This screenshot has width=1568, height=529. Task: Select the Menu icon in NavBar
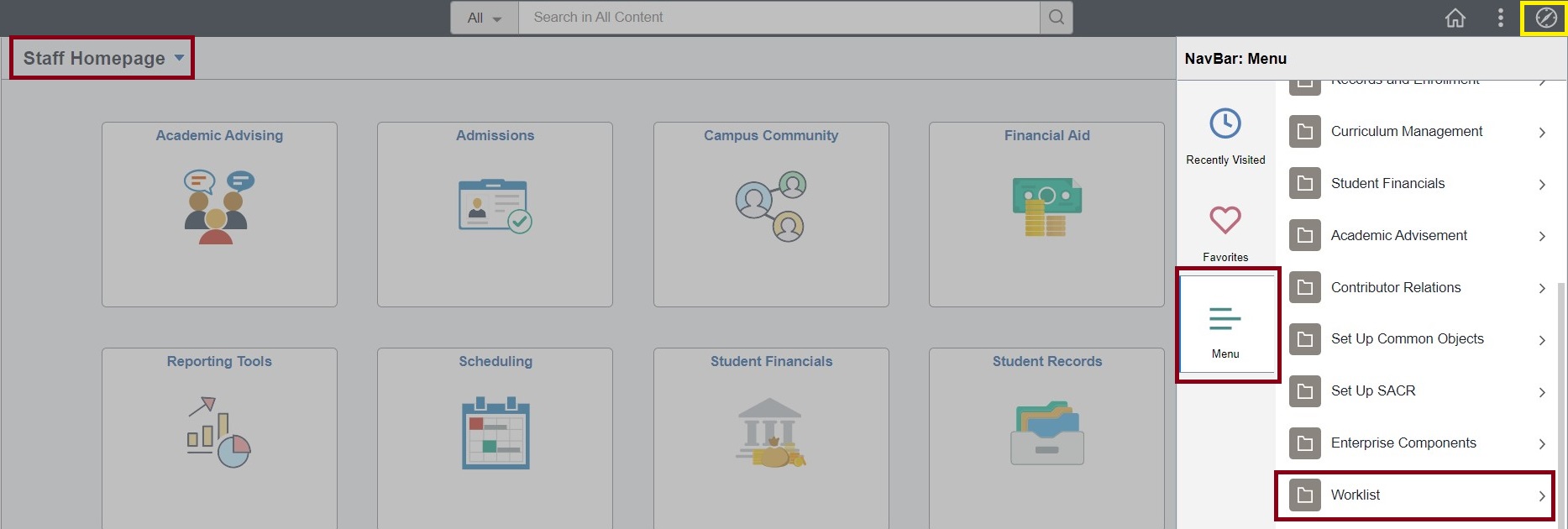(x=1225, y=322)
